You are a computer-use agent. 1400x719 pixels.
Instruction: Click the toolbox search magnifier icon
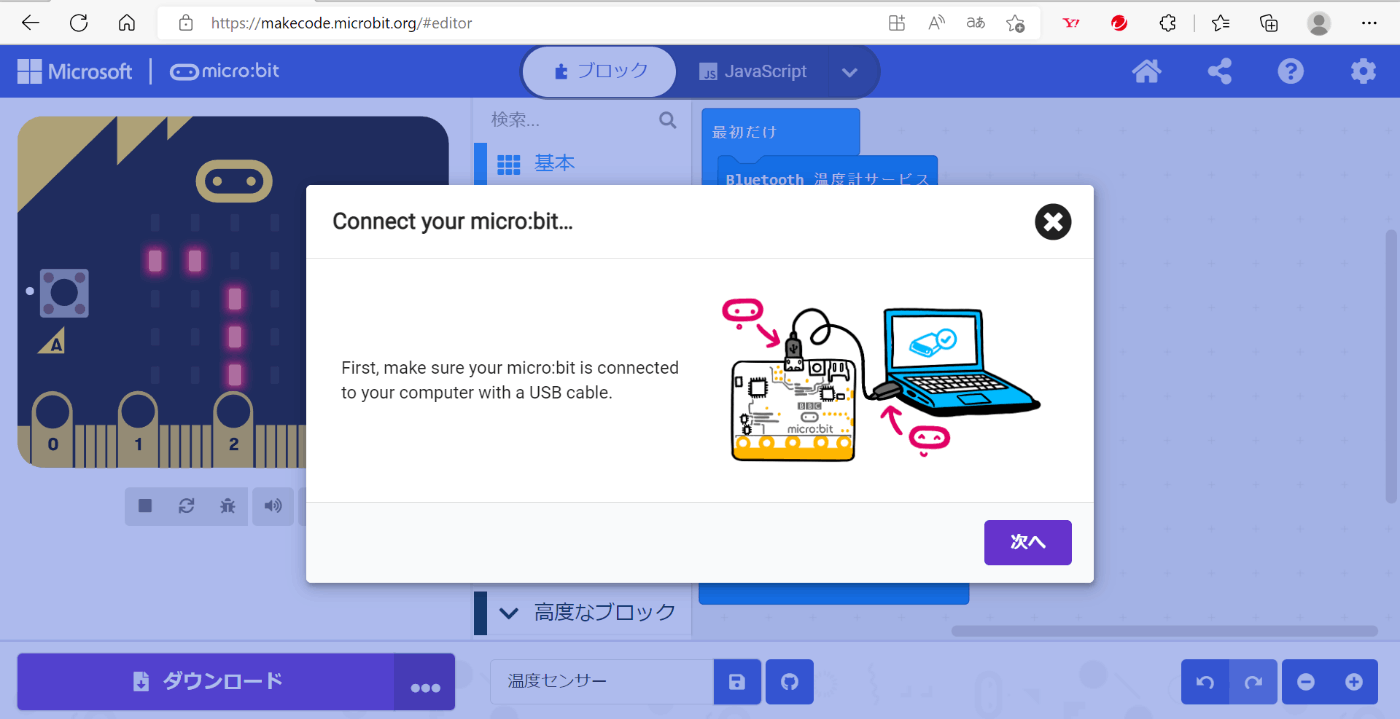click(x=668, y=120)
